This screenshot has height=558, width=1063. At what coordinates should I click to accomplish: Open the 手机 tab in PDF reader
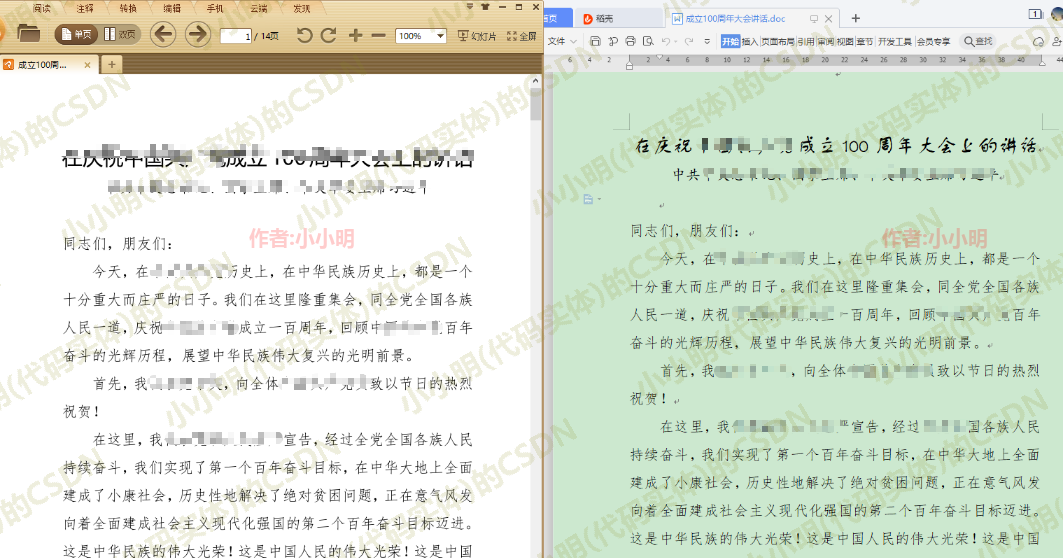215,8
